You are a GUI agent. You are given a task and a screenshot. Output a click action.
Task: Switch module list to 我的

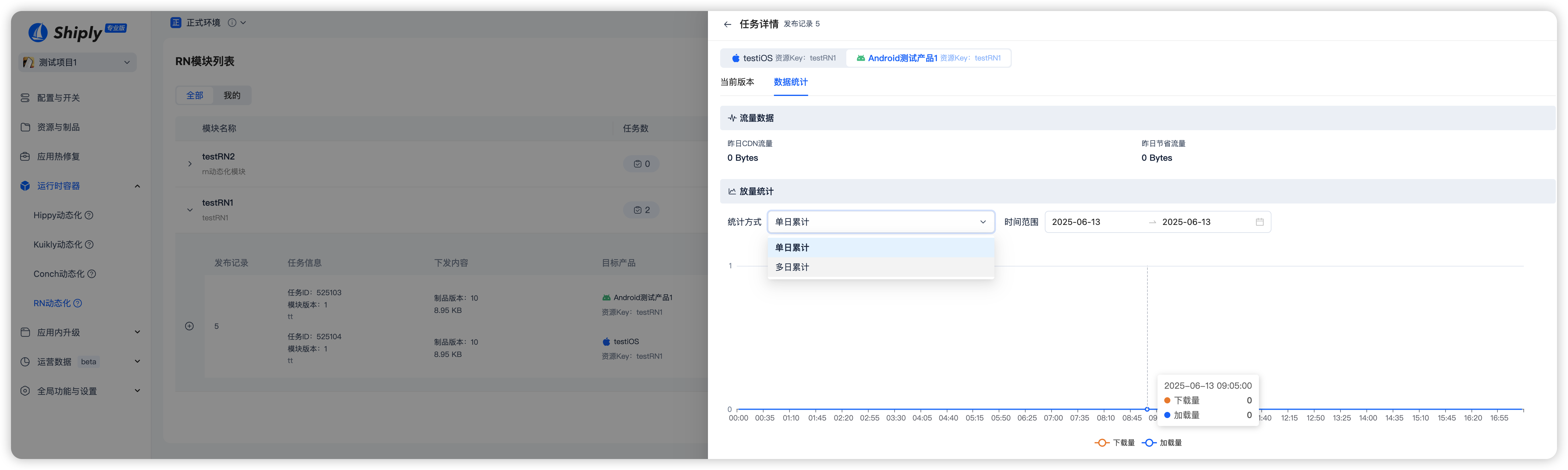coord(232,96)
